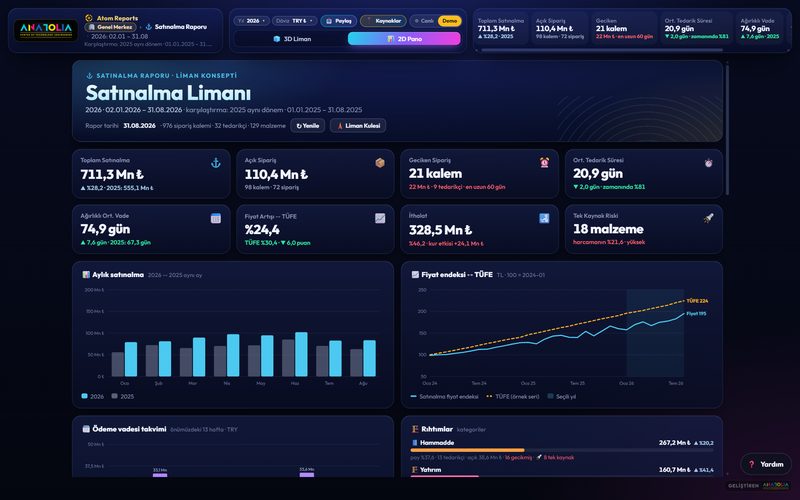Click the calendar icon on Ağırlıklı Ort. Vade card
The width and height of the screenshot is (800, 500).
click(216, 218)
